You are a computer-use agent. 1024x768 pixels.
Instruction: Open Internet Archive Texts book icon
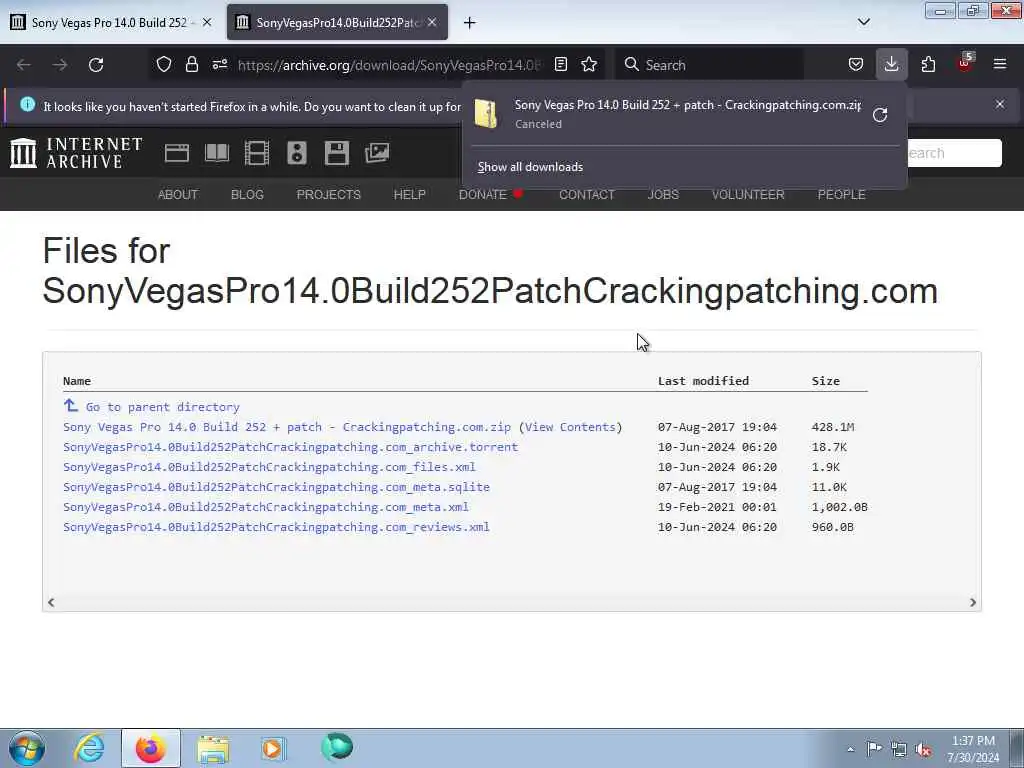point(217,153)
